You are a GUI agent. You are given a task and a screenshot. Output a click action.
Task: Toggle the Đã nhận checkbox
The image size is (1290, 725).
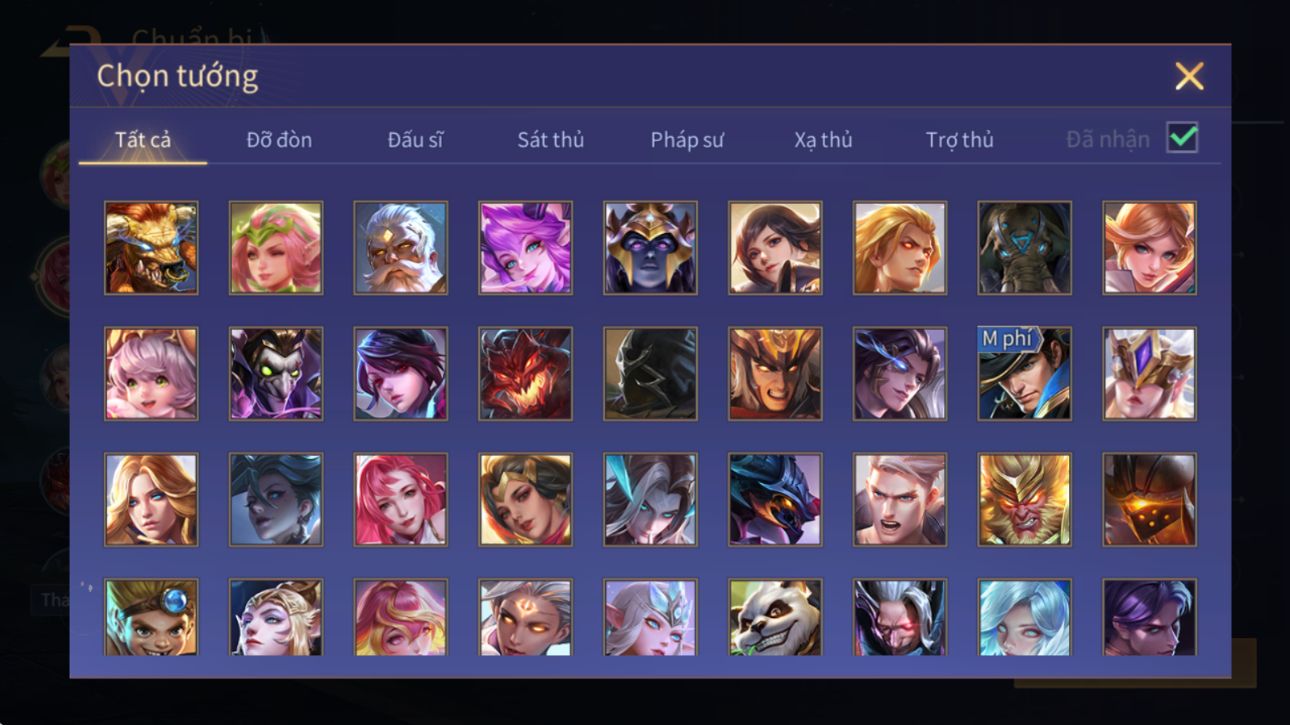[1182, 138]
